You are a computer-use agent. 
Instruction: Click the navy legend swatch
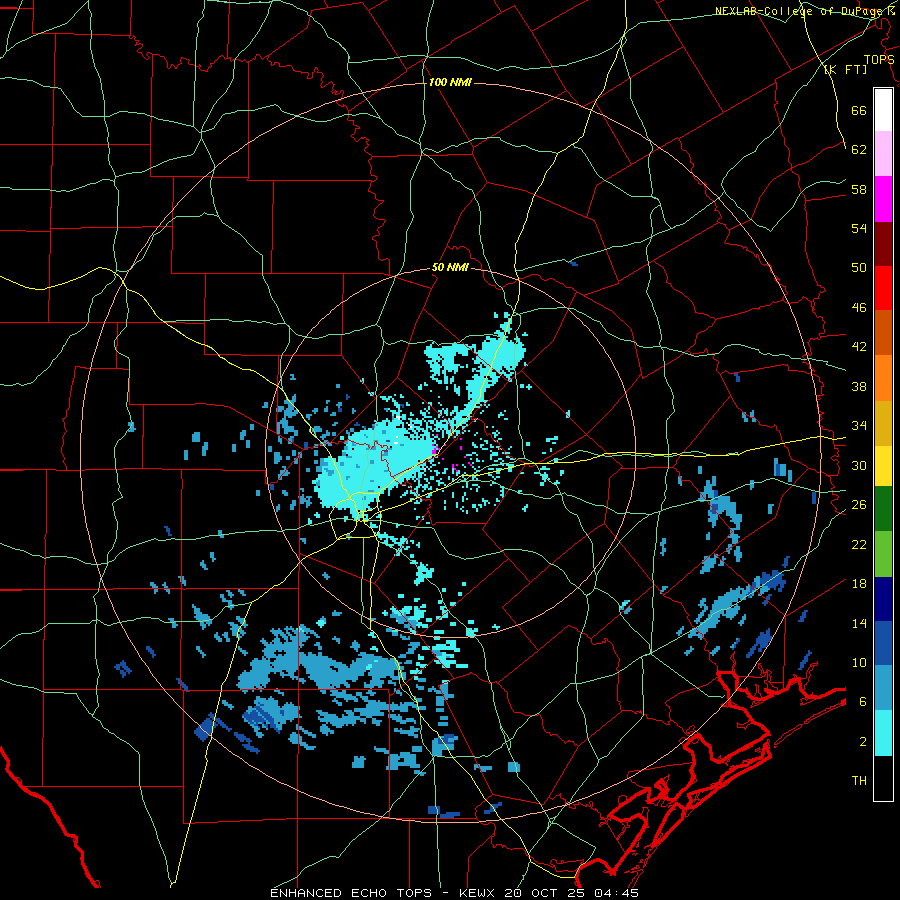click(883, 599)
